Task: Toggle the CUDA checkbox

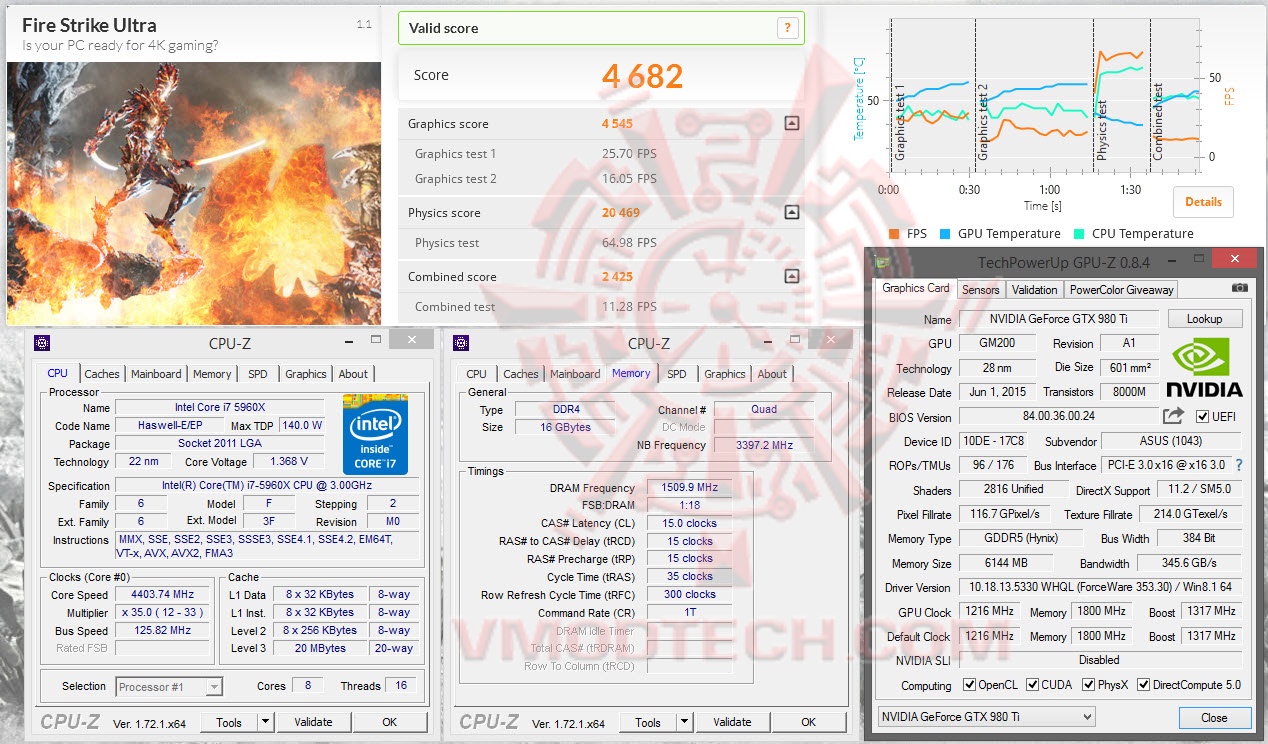Action: [x=1033, y=685]
